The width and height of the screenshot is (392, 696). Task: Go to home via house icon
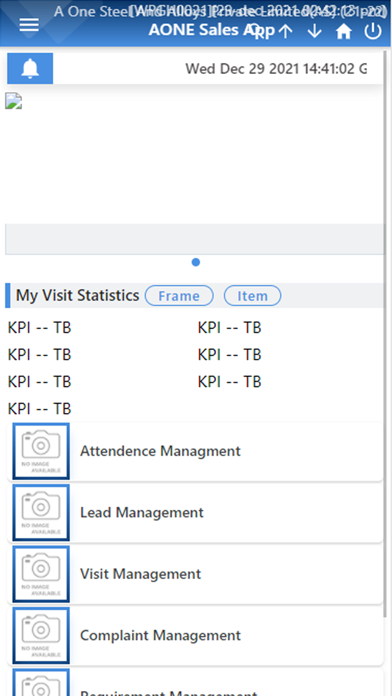coord(344,32)
